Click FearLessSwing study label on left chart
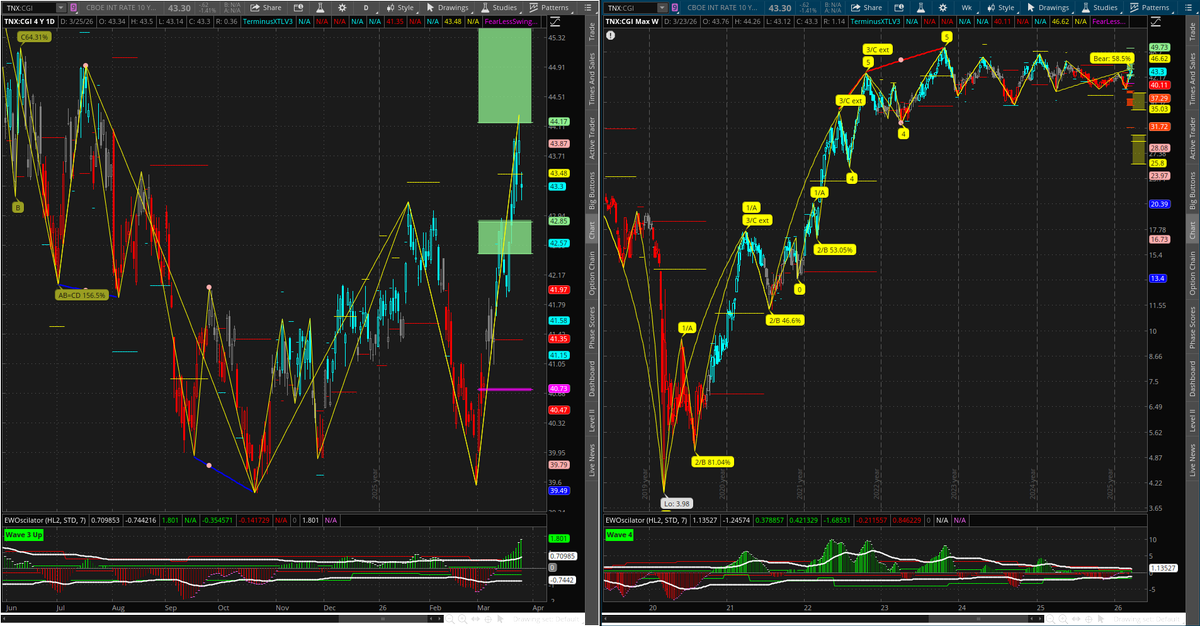The width and height of the screenshot is (1200, 626). [x=511, y=22]
